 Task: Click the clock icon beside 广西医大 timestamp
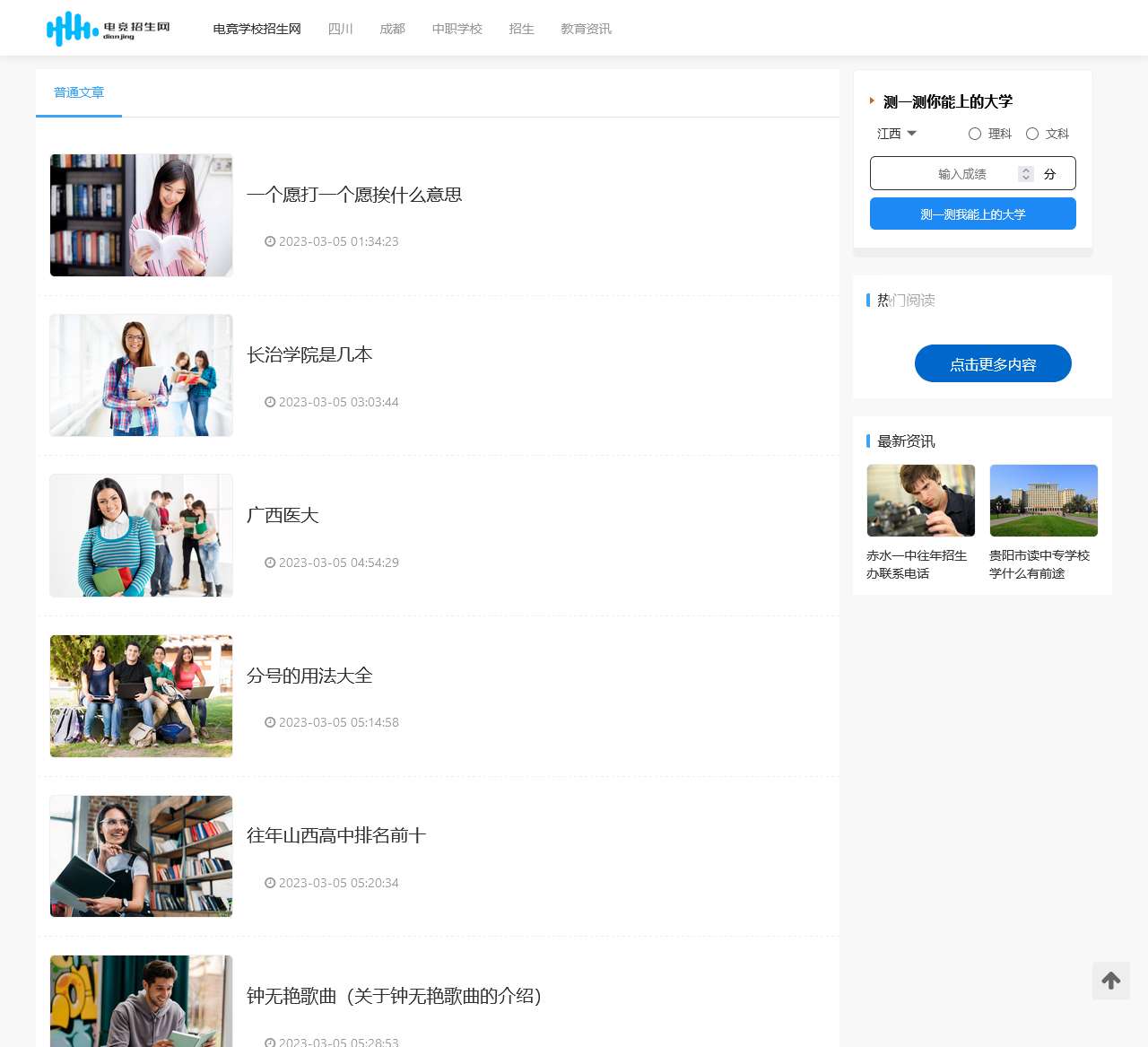[x=269, y=563]
